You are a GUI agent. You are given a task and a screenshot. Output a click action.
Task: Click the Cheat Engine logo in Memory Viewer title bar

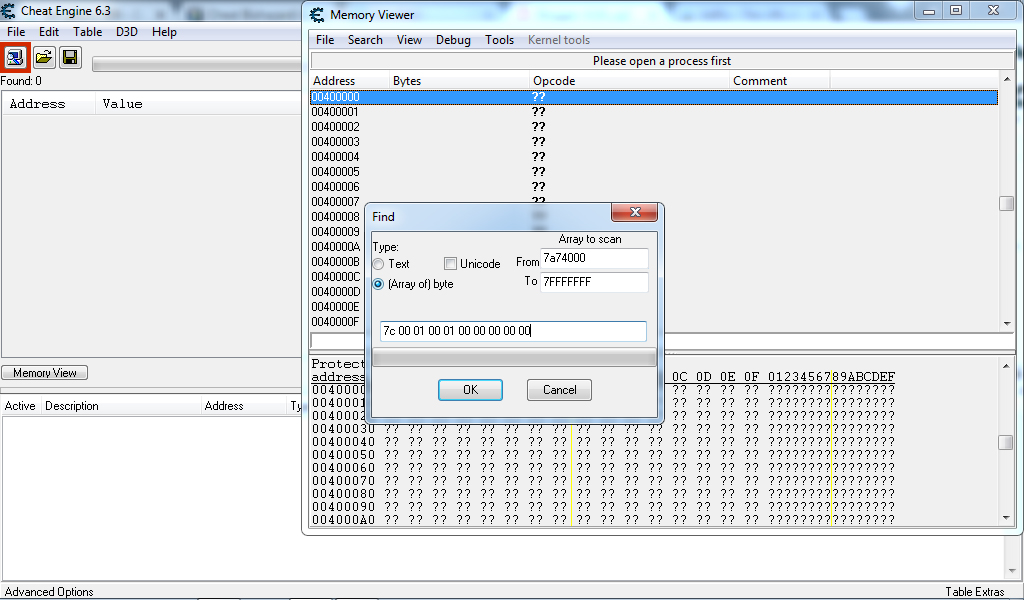[x=317, y=15]
